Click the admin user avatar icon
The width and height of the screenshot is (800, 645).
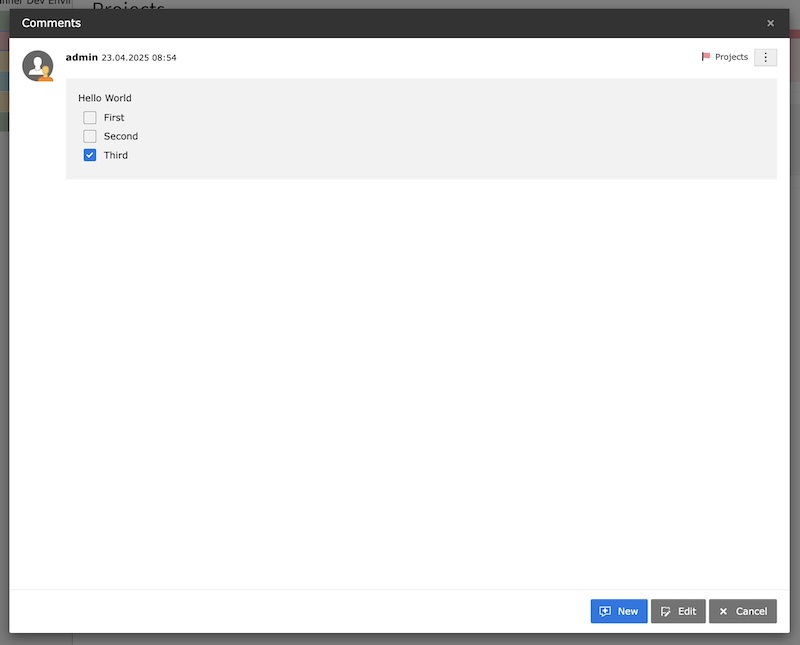37,66
